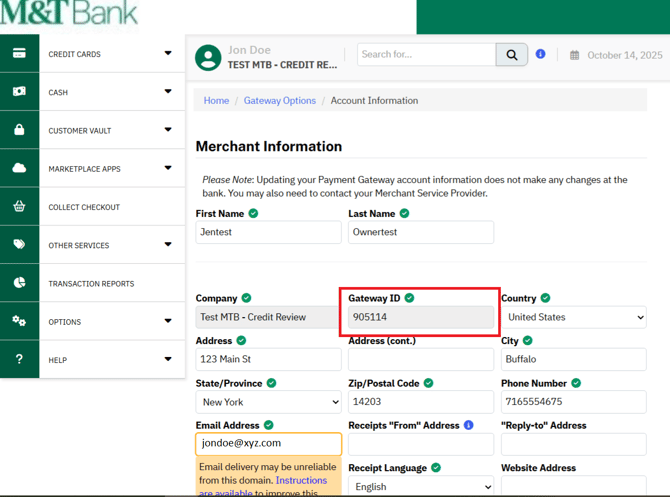Click the Email Address input field
Screen dimensions: 670x497
[268, 443]
